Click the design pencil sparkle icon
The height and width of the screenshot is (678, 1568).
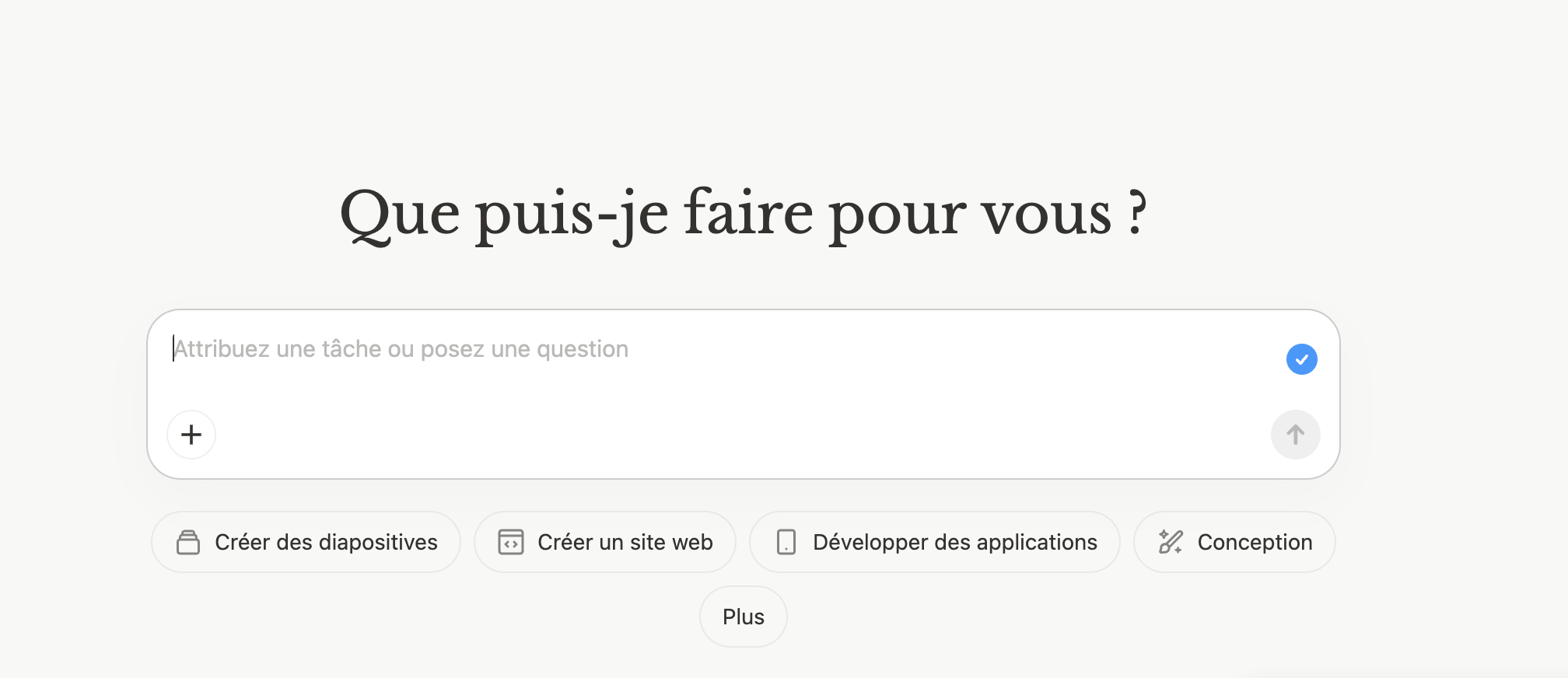(1171, 542)
